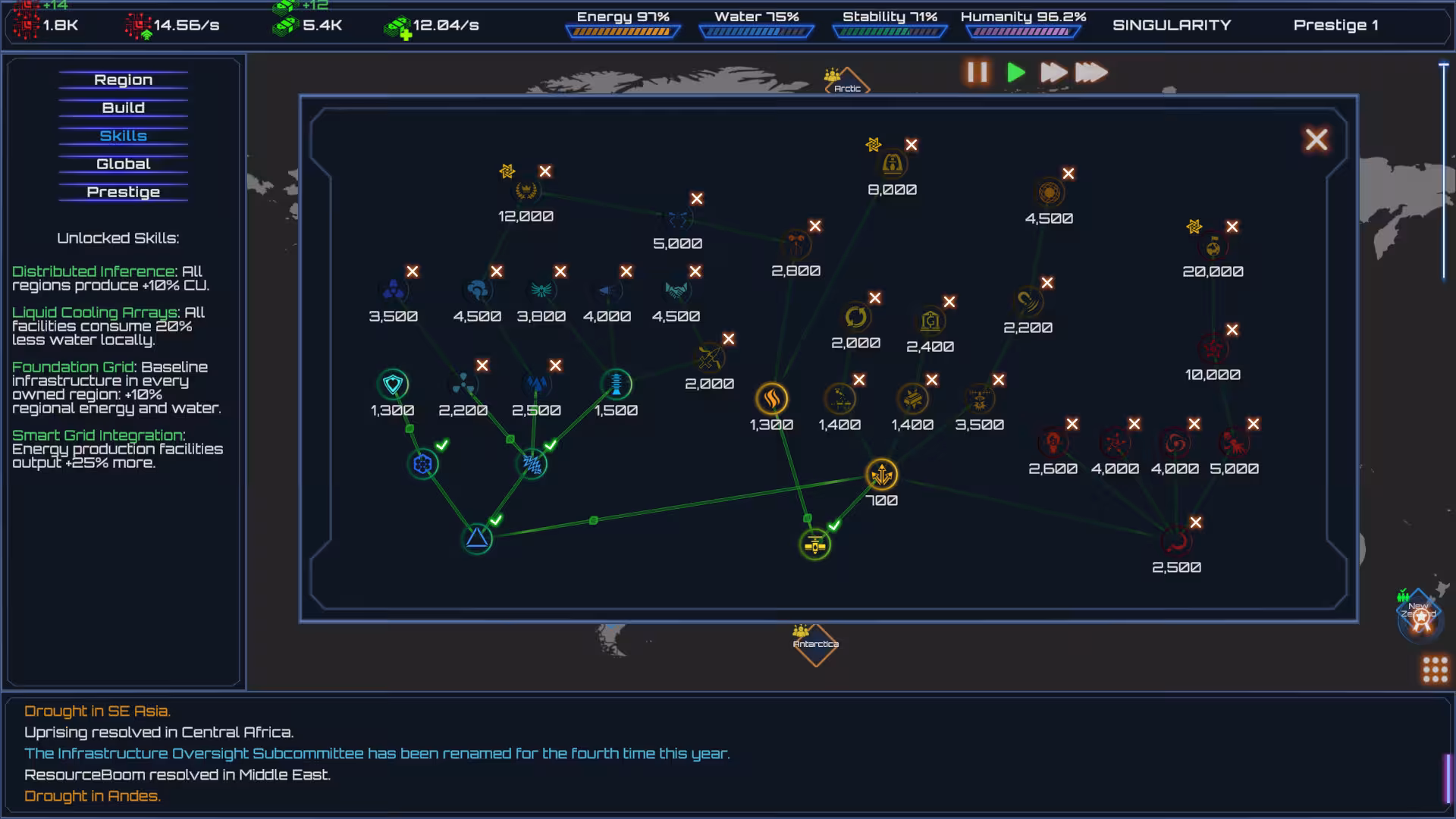This screenshot has width=1456, height=819.
Task: Switch to the Build menu
Action: click(123, 108)
